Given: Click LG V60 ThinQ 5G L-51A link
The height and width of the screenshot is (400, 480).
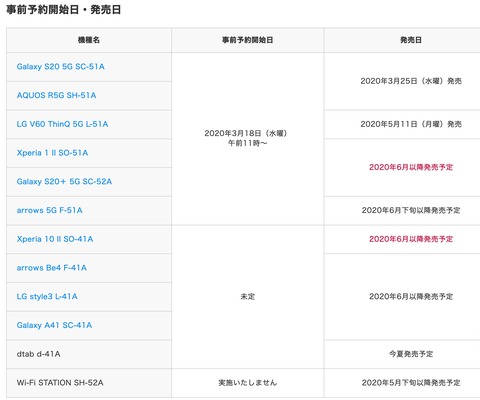Looking at the screenshot, I should point(62,124).
